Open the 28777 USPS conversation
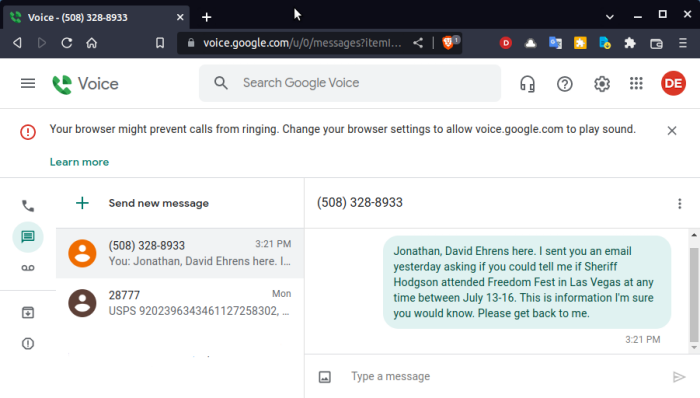This screenshot has height=398, width=700. click(180, 303)
